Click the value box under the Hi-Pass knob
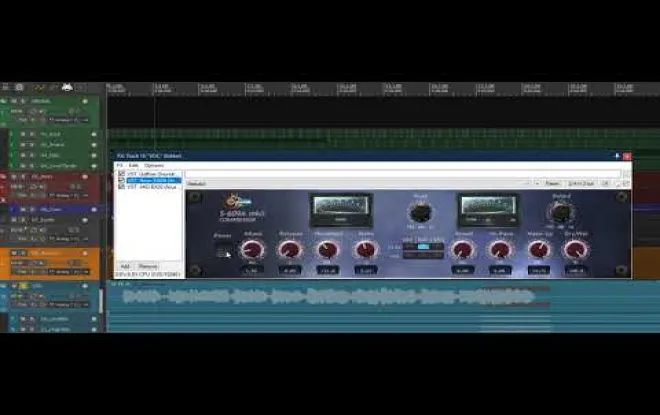660x415 pixels. pyautogui.click(x=500, y=270)
